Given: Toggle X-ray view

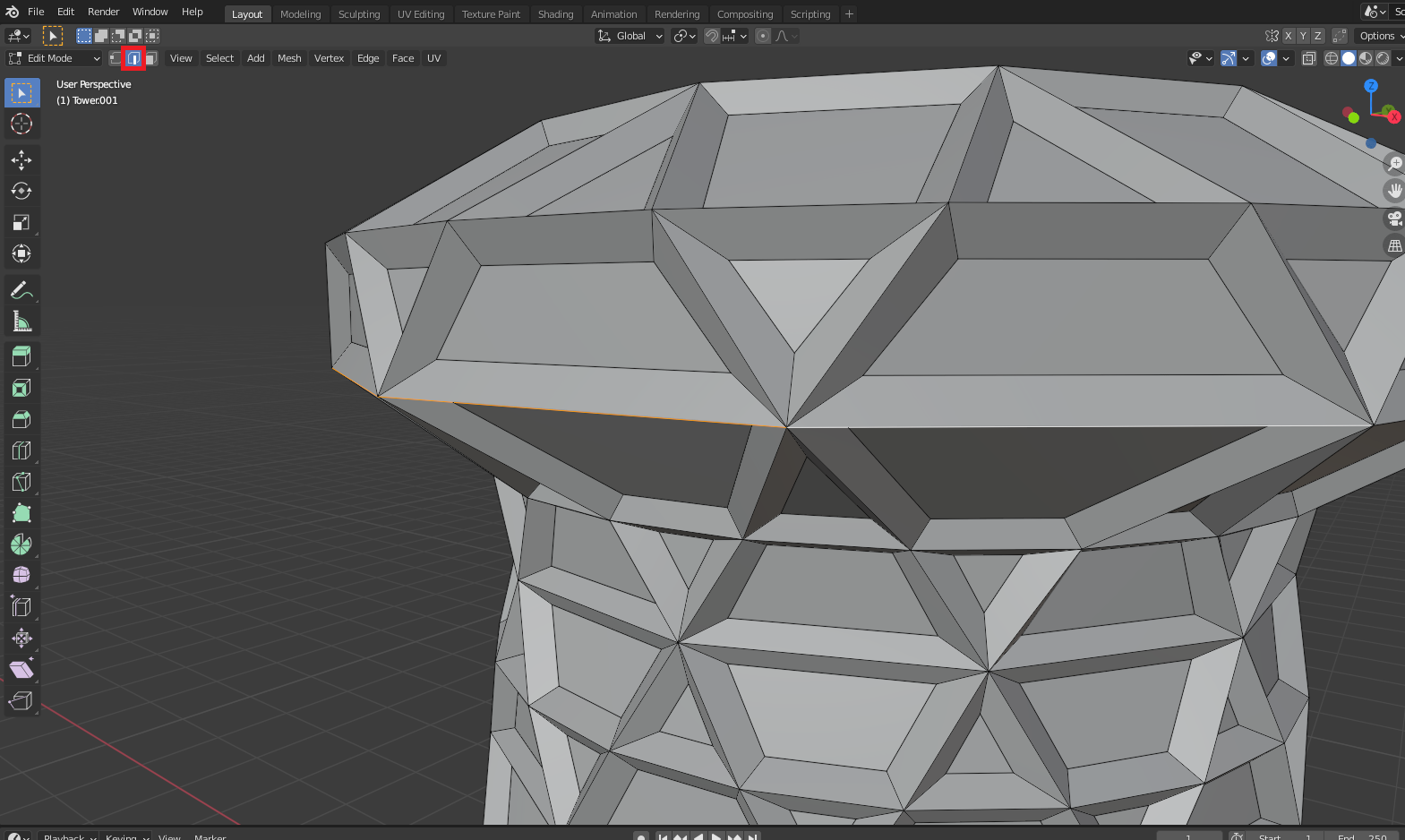Looking at the screenshot, I should (x=1308, y=58).
